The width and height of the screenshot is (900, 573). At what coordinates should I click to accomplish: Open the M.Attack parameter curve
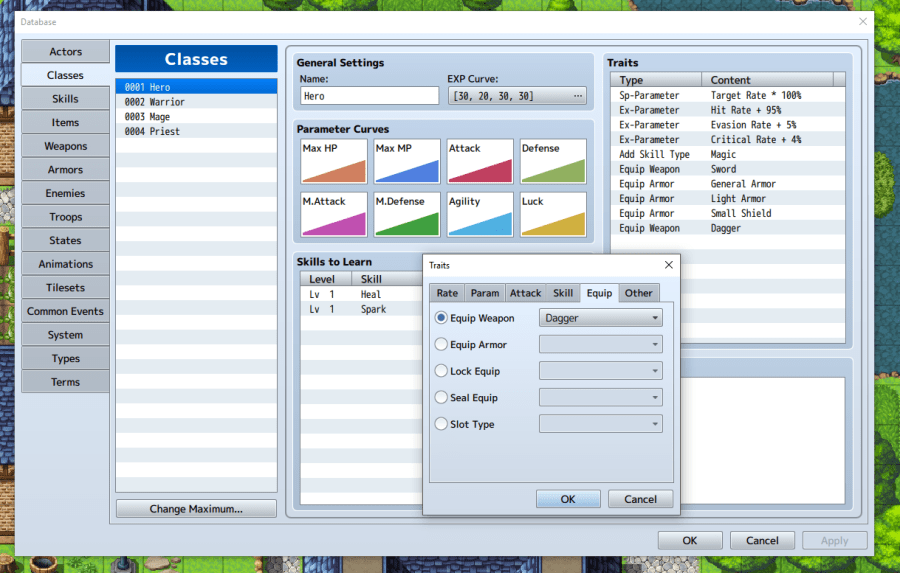tap(333, 215)
